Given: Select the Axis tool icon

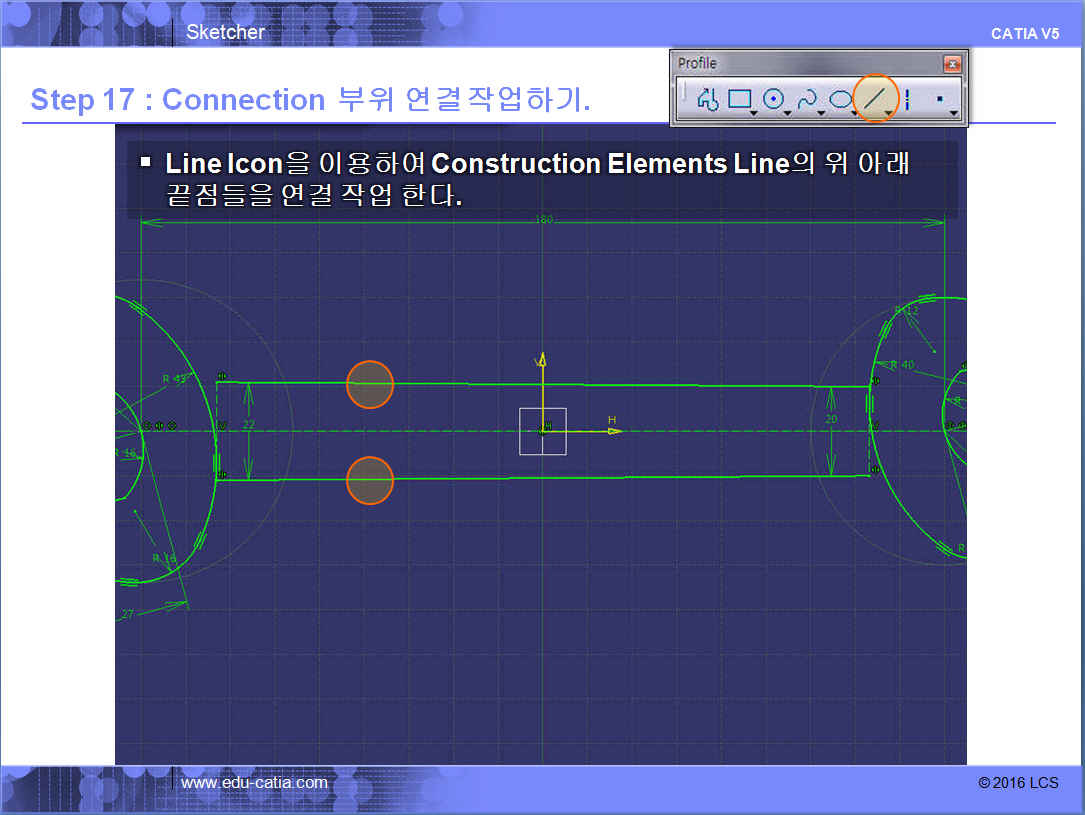Looking at the screenshot, I should click(907, 99).
